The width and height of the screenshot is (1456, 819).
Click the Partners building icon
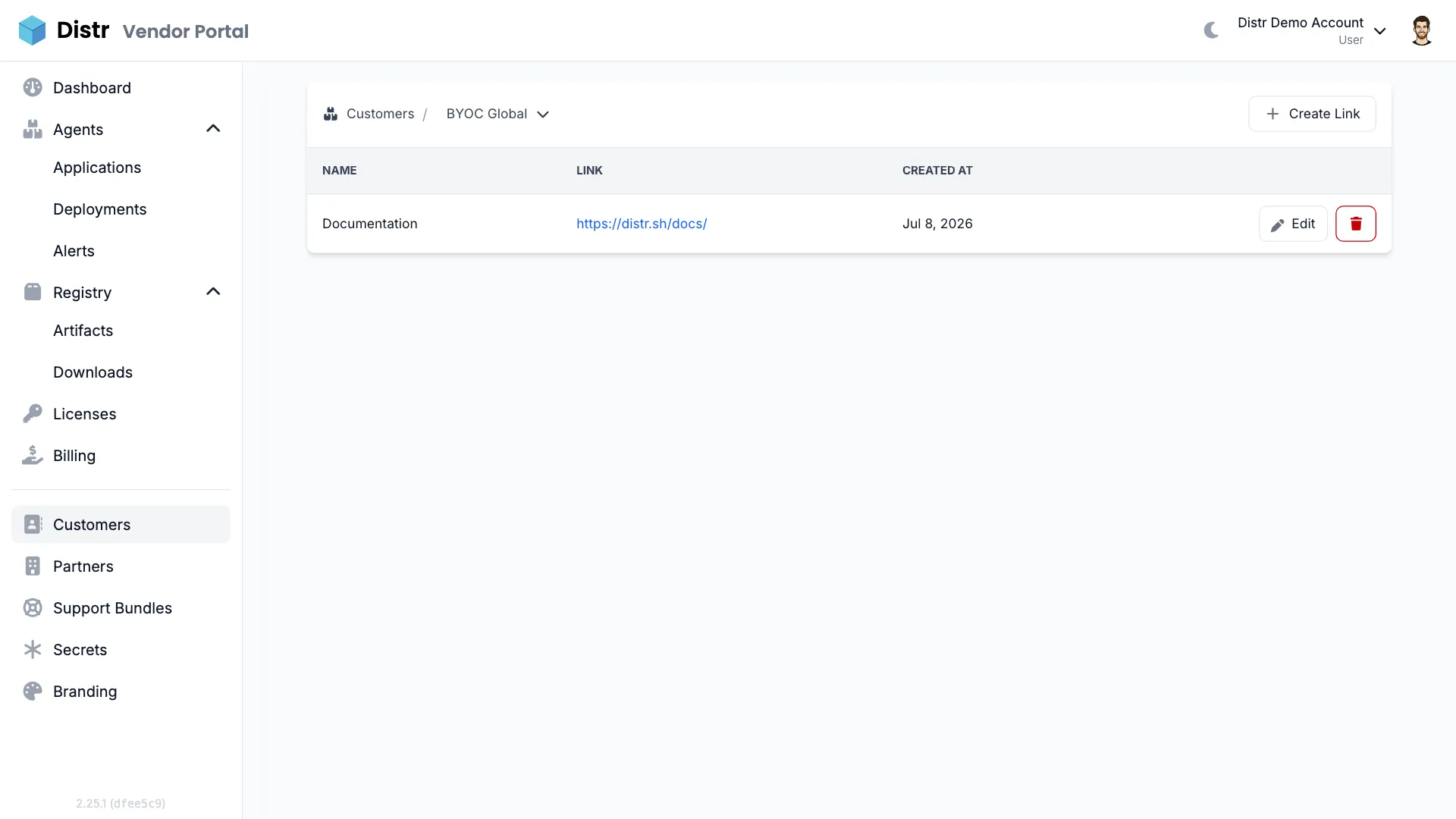pos(33,566)
